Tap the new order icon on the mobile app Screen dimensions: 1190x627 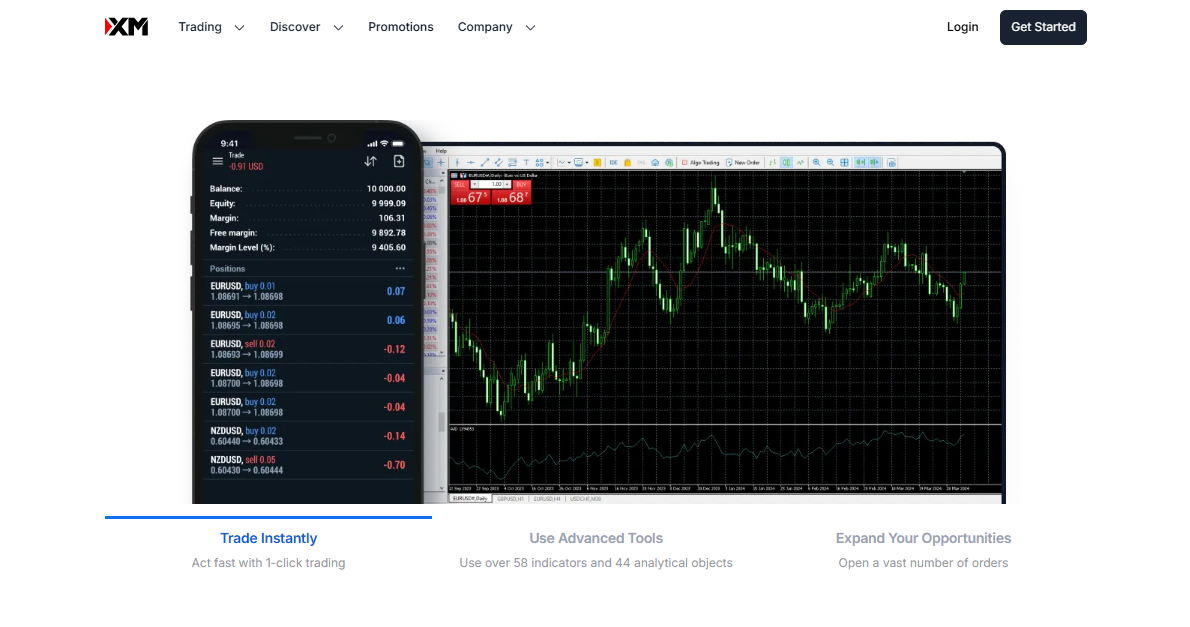pos(399,159)
